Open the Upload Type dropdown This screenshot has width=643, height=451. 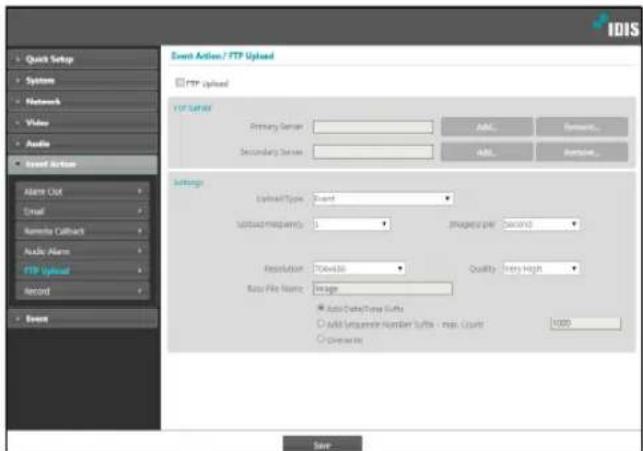point(383,199)
